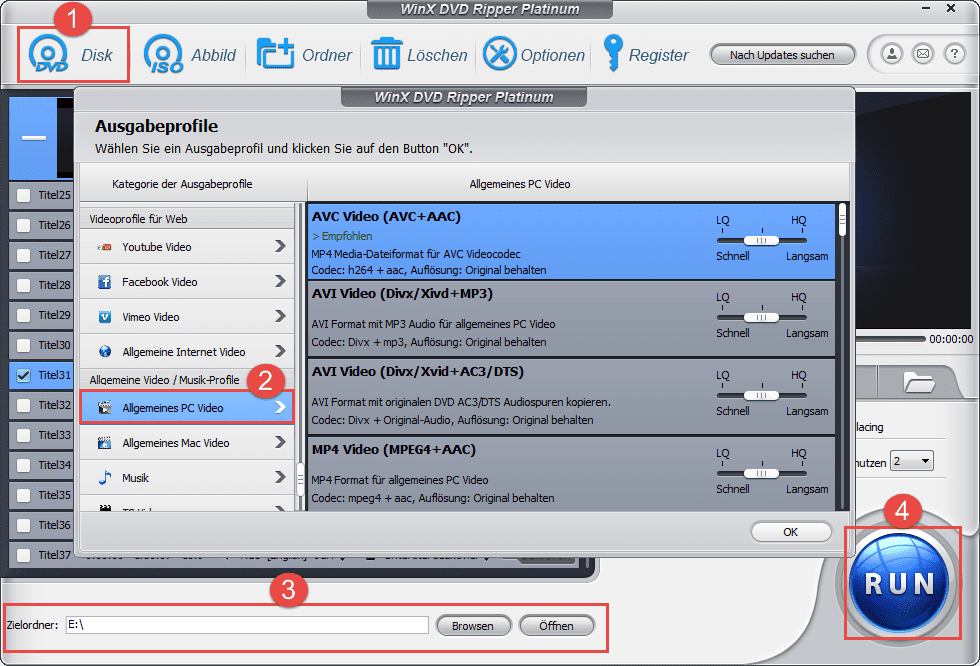Screen dimensions: 980x666
Task: Check the Titel25 checkbox
Action: pyautogui.click(x=23, y=195)
